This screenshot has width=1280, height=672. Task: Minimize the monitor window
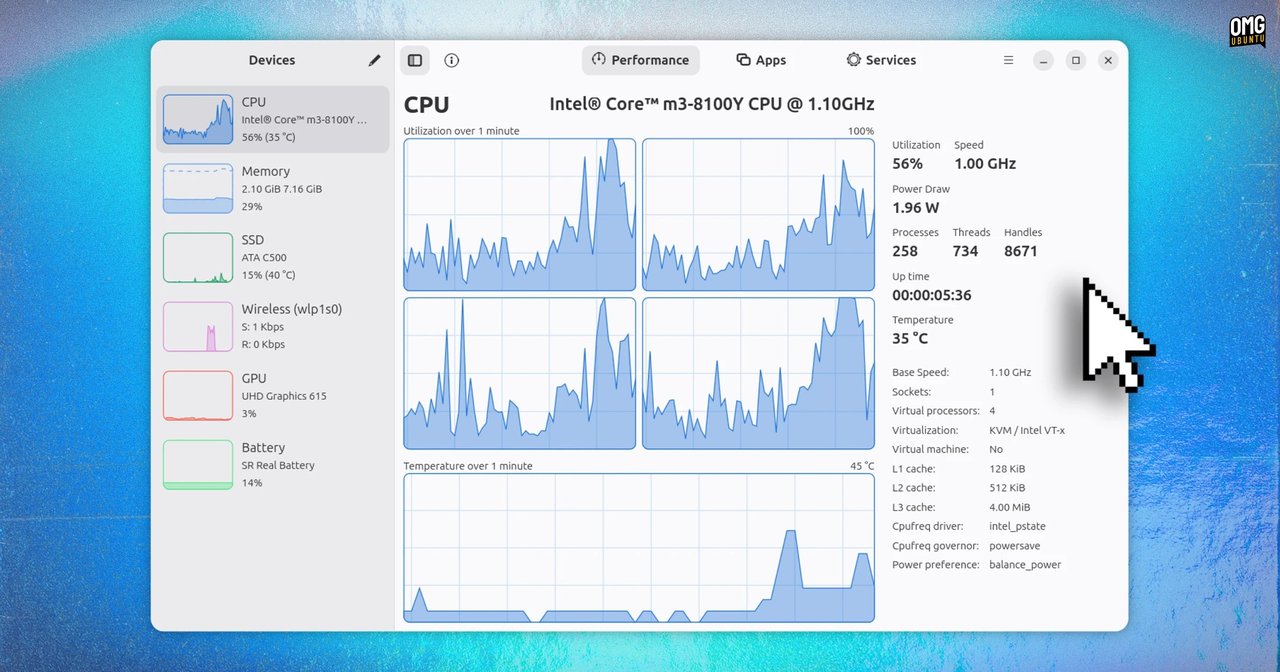[x=1043, y=60]
